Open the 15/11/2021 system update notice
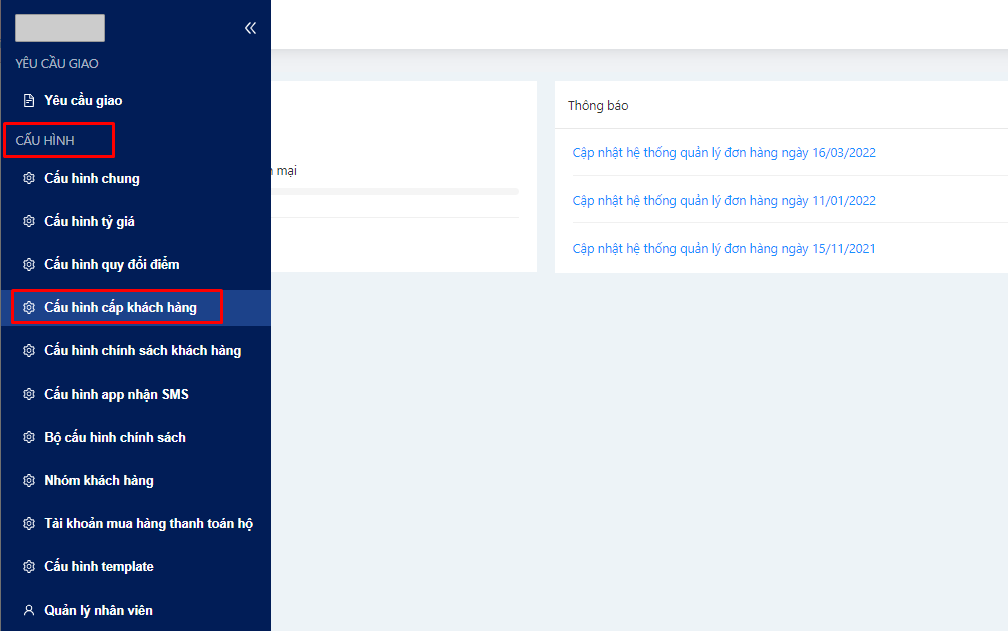 coord(724,249)
